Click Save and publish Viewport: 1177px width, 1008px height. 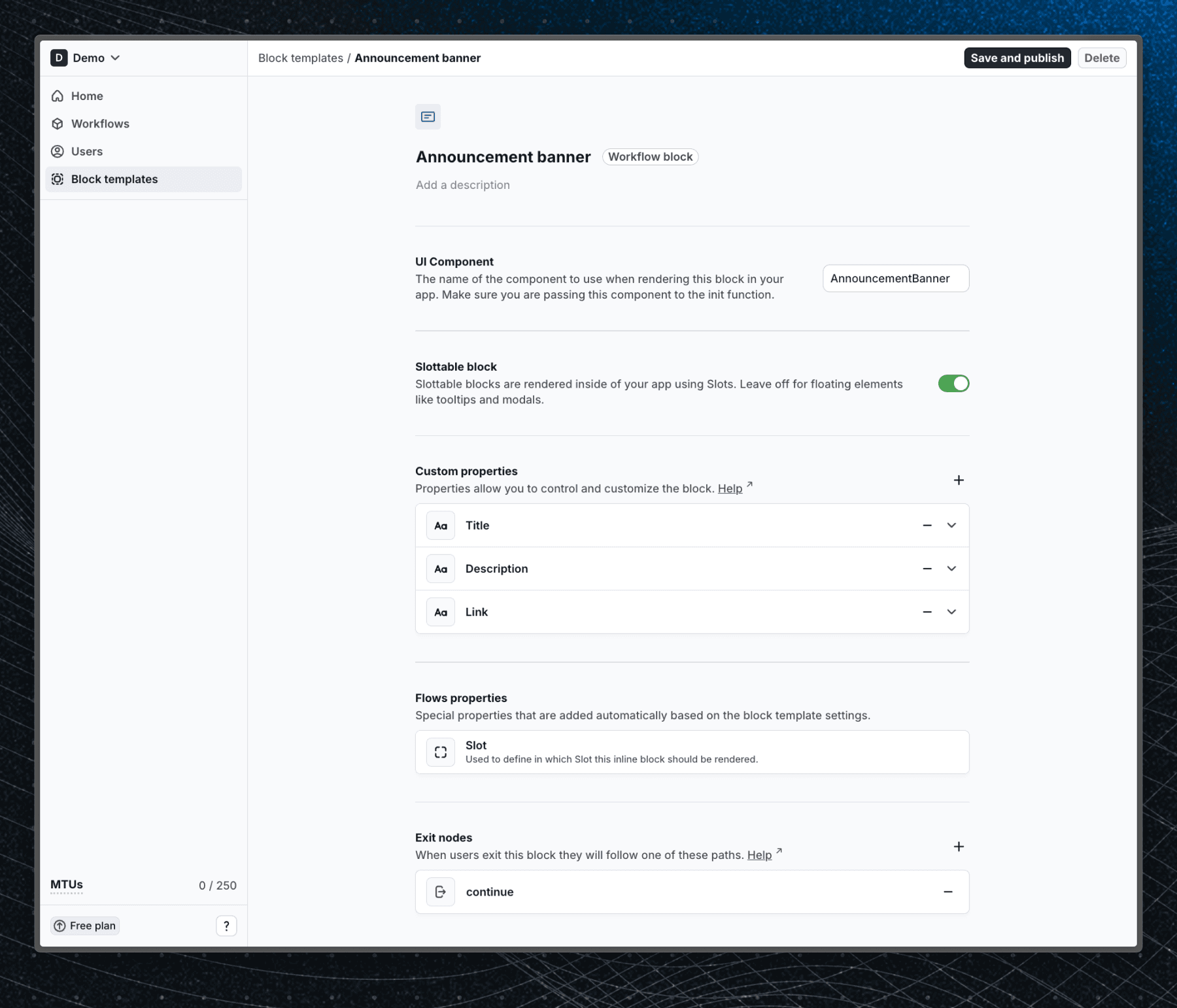[1016, 58]
